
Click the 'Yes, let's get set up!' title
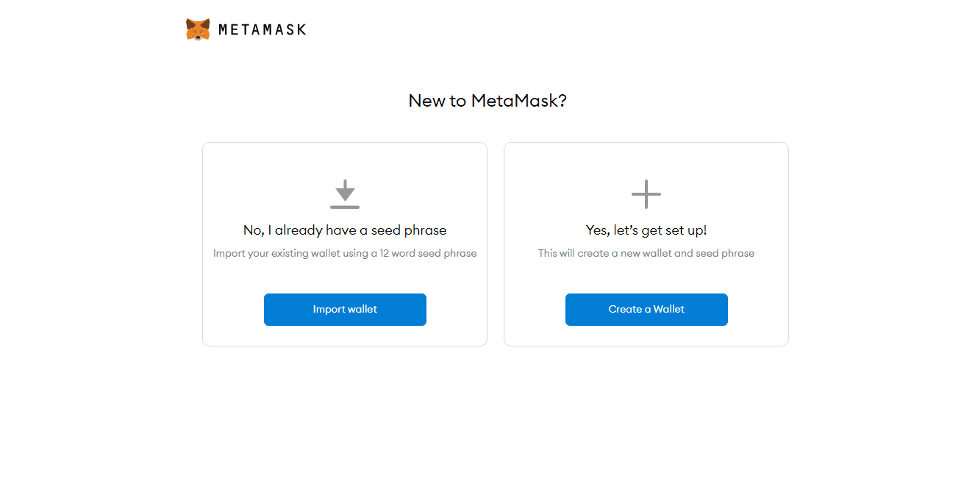click(646, 230)
